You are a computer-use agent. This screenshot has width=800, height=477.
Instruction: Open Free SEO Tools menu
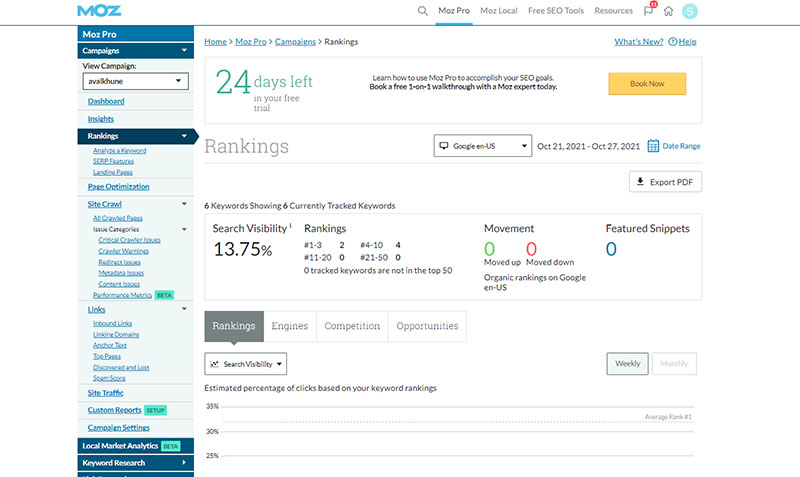pos(556,11)
